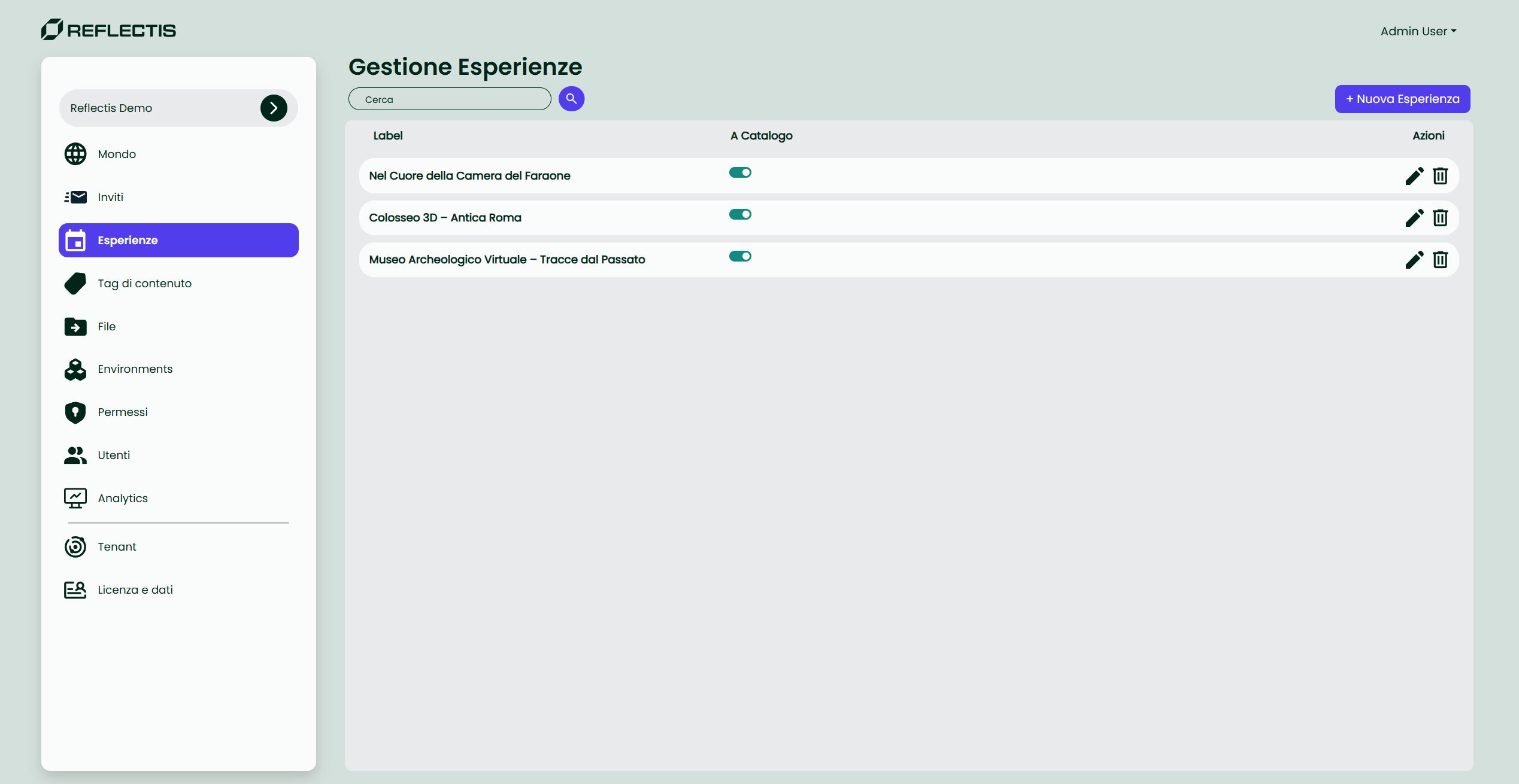Turn off catalog switch for Faraone experience
The image size is (1519, 784).
(x=741, y=172)
